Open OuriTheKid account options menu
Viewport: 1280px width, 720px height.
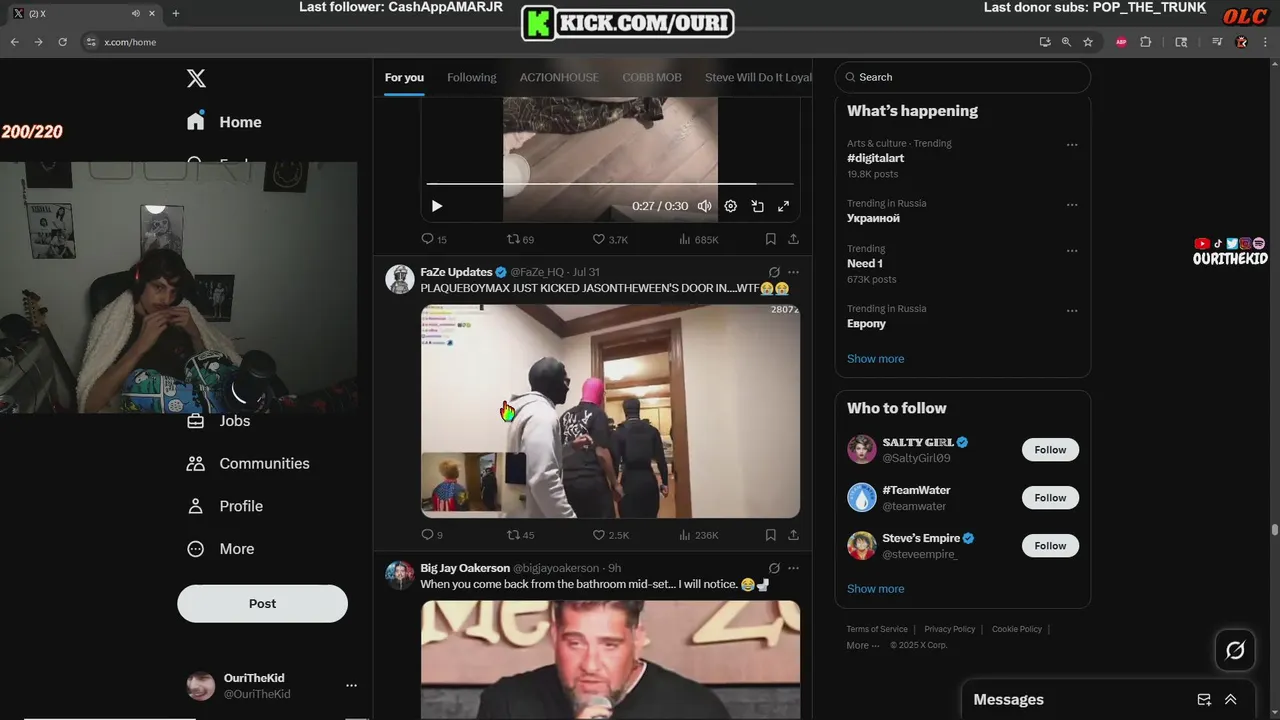351,686
